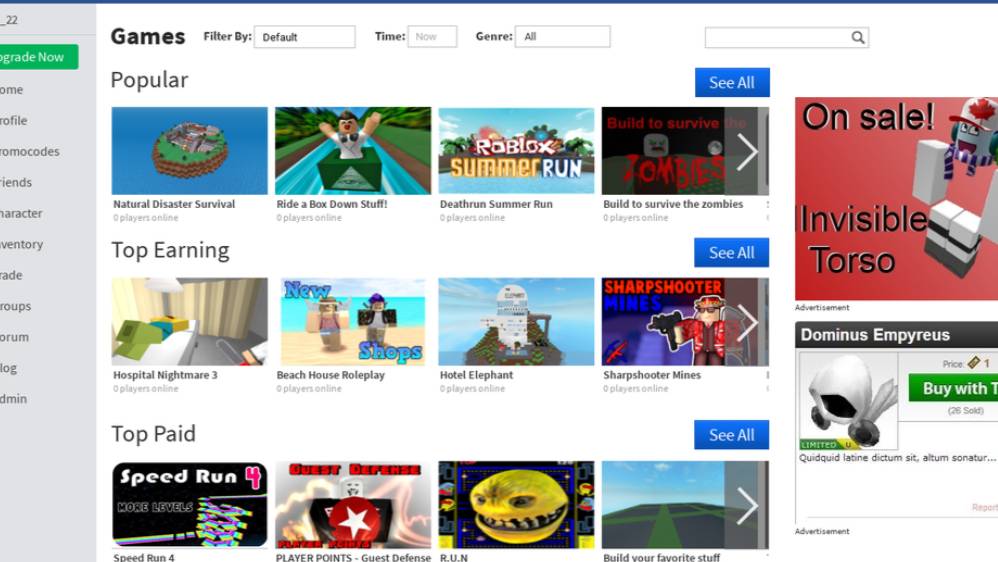The width and height of the screenshot is (998, 562).
Task: Click Hospital Nightmare 3 title link
Action: (x=165, y=375)
